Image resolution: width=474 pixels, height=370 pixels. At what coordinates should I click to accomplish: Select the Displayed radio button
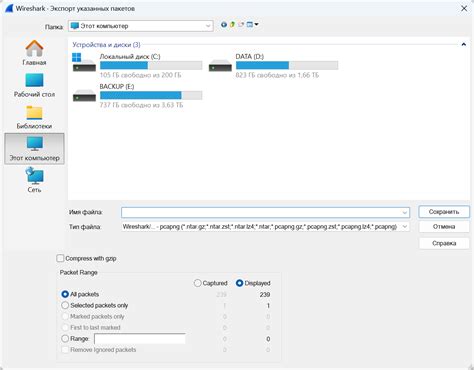tap(239, 283)
